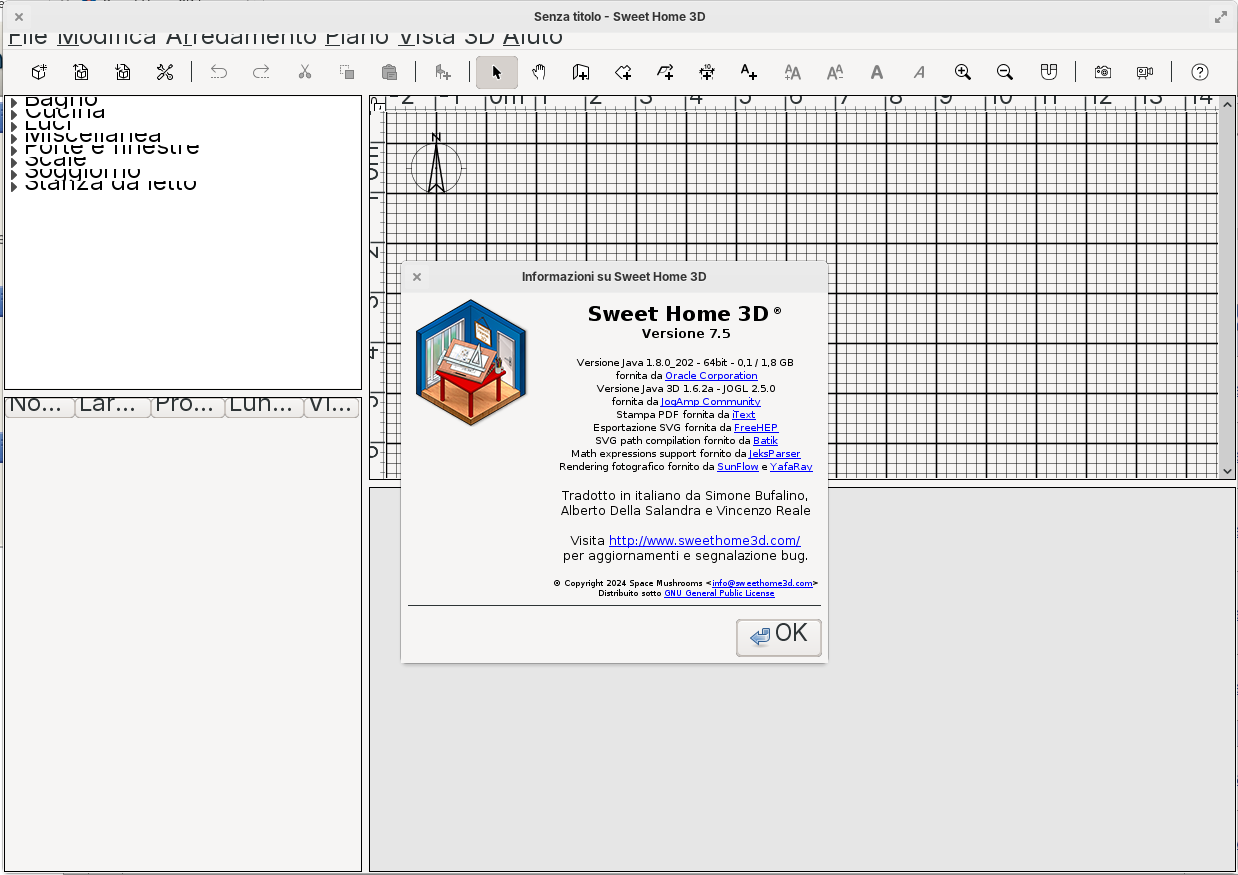Image resolution: width=1238 pixels, height=875 pixels.
Task: Follow the Oracle Corporation link
Action: (711, 376)
